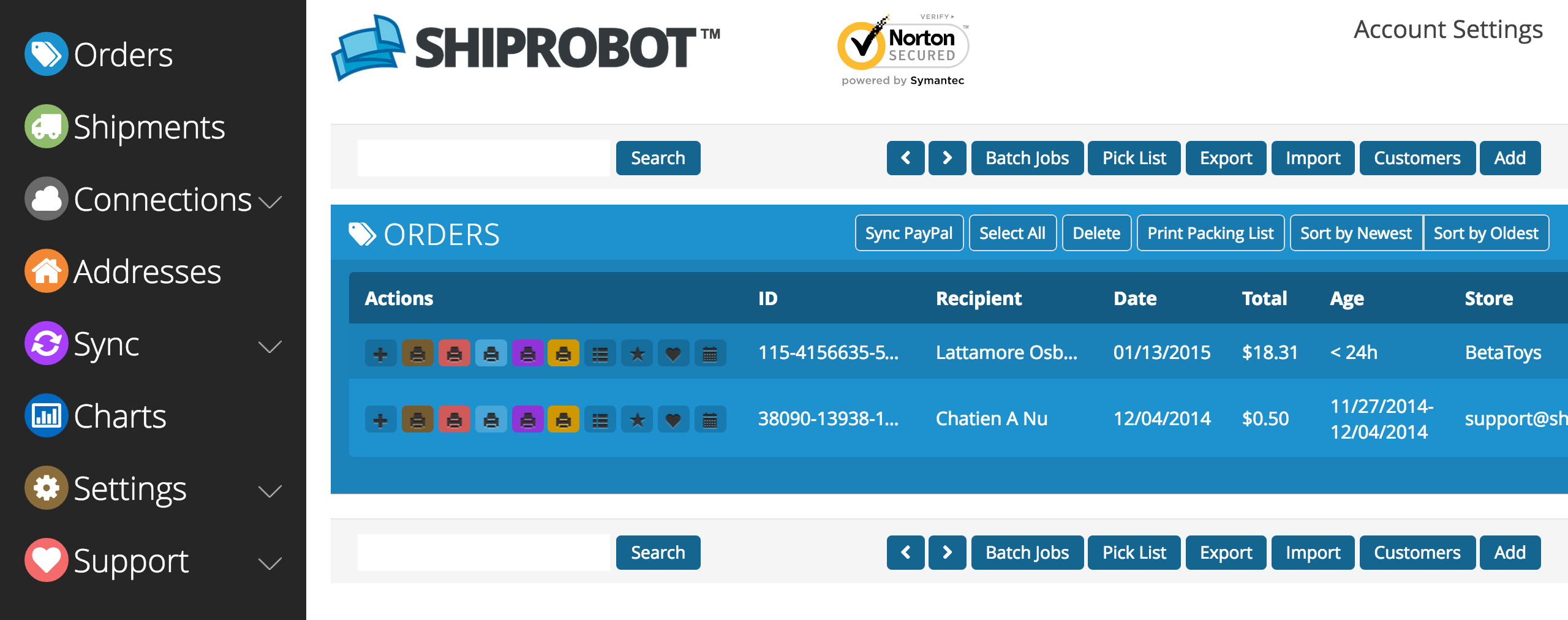Click the Charts bar graph icon

coord(46,415)
